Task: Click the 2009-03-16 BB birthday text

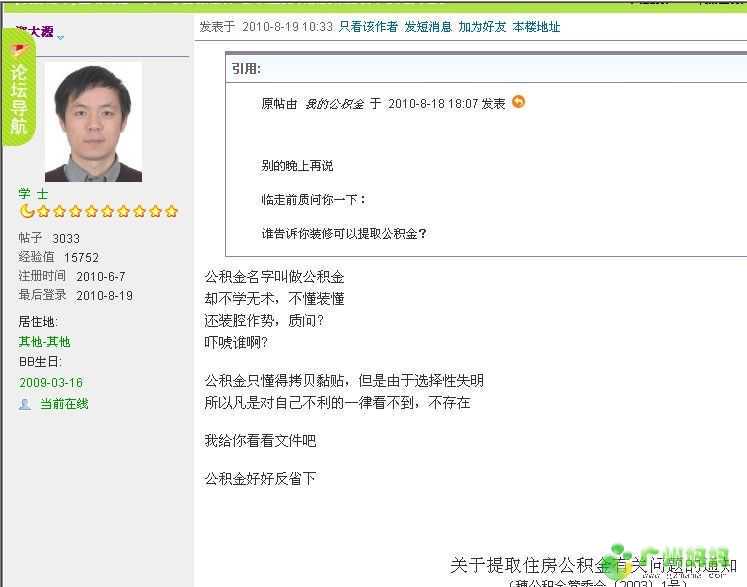Action: pos(50,383)
